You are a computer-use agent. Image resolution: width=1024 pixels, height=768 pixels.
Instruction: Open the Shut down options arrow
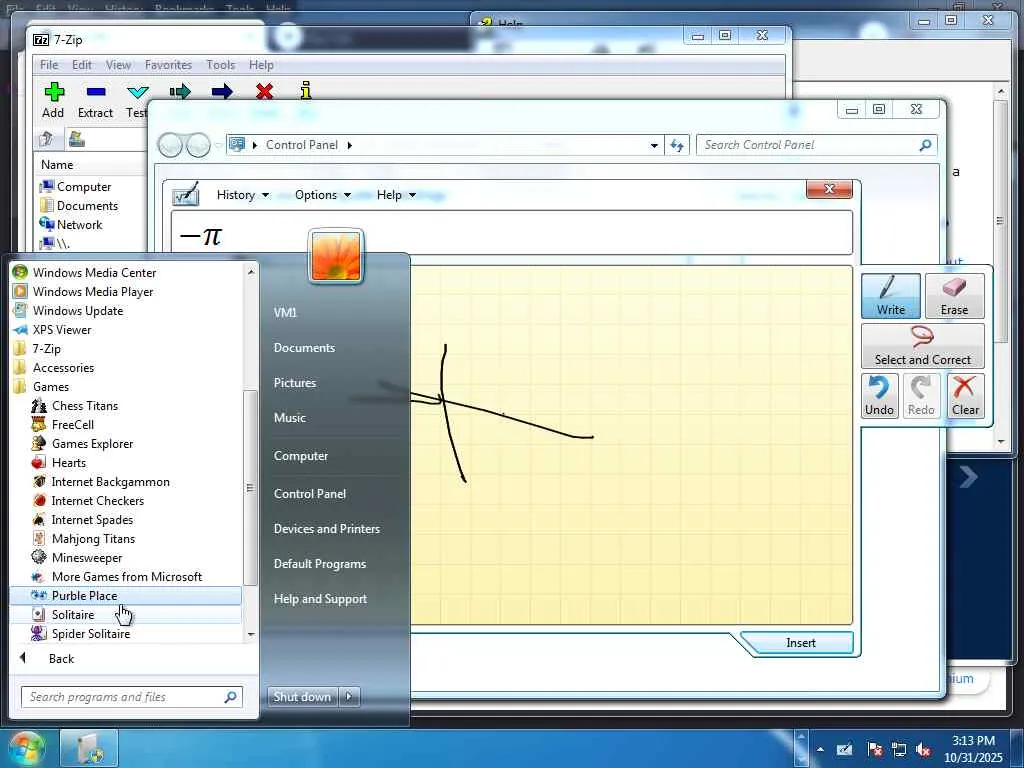pos(349,696)
